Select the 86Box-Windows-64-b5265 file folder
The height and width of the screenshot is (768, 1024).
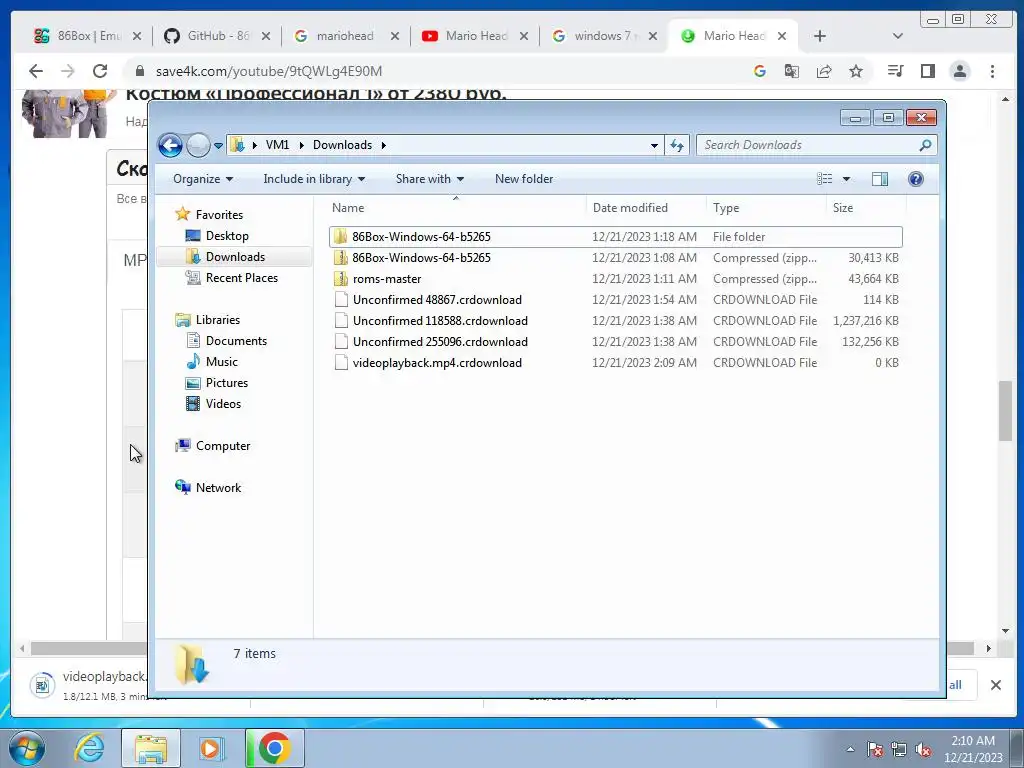click(x=616, y=236)
